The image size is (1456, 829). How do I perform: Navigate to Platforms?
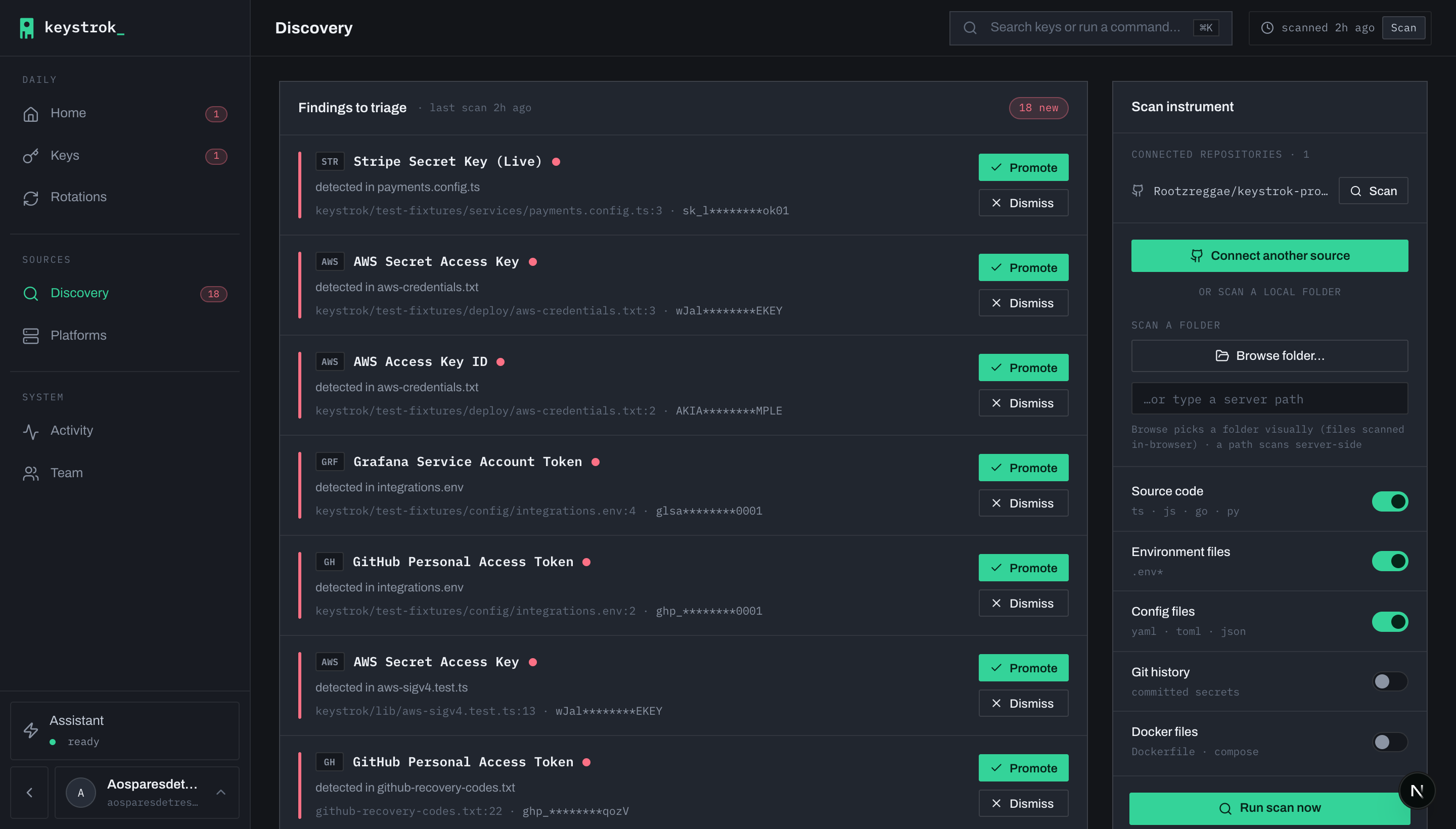coord(125,336)
